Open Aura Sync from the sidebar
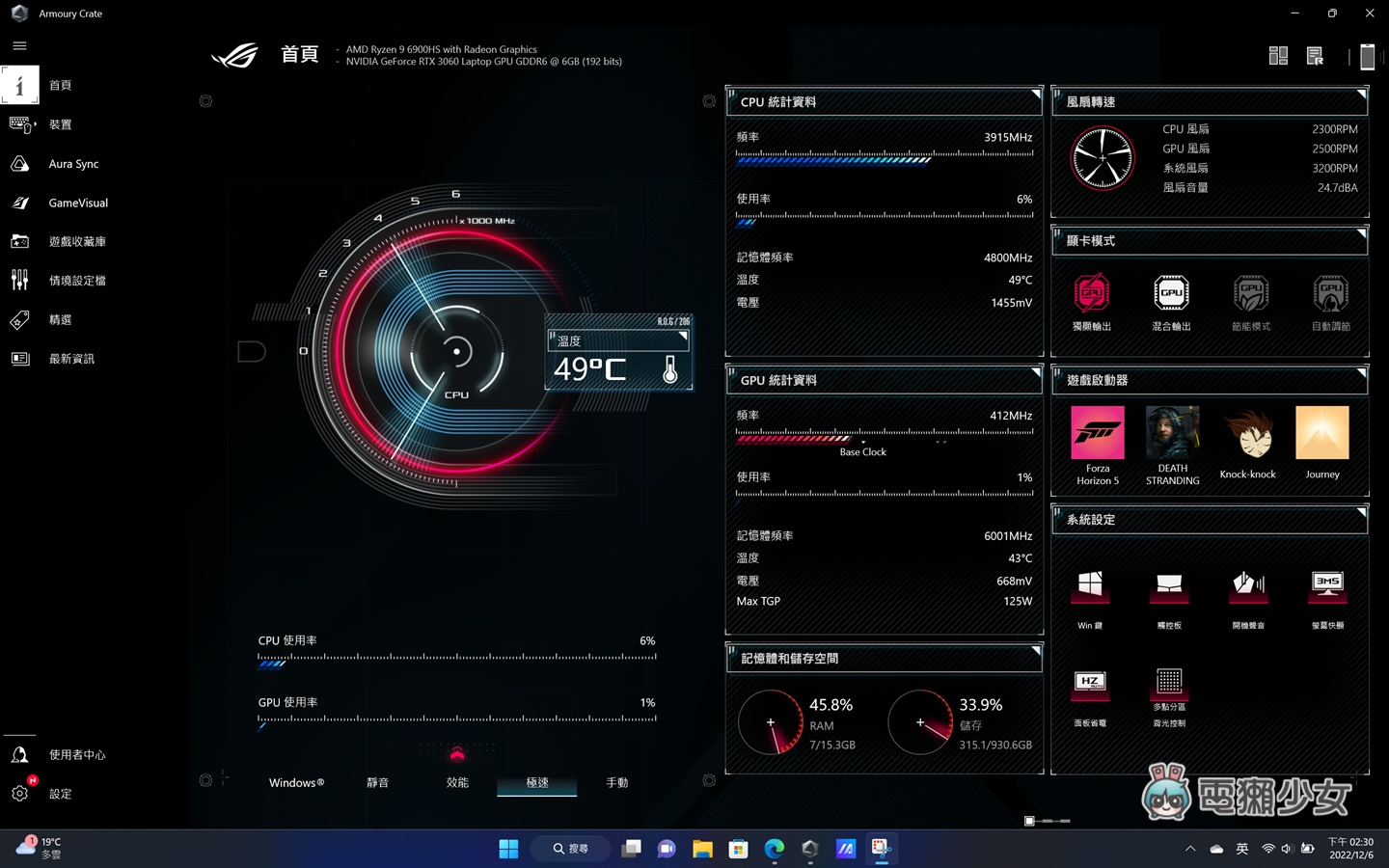This screenshot has height=868, width=1389. pyautogui.click(x=72, y=163)
